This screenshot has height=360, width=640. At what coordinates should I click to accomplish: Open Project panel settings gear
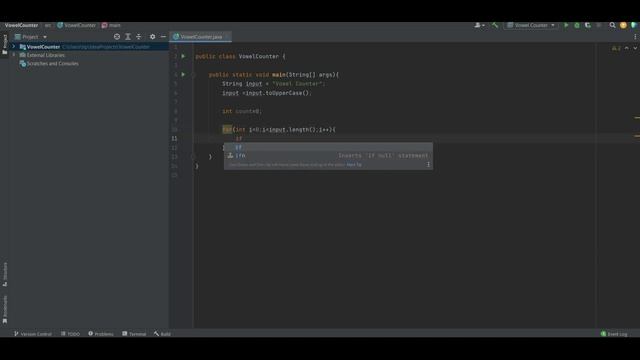pyautogui.click(x=152, y=37)
